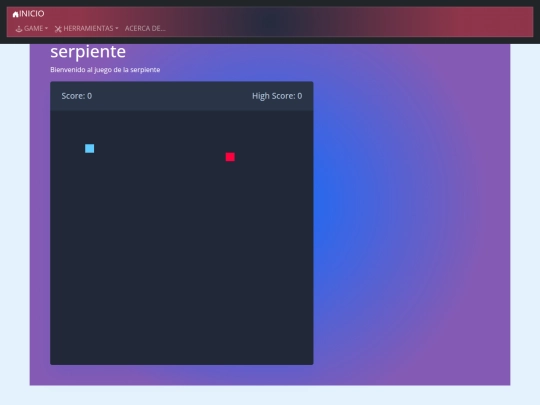This screenshot has height=405, width=540.
Task: Click the tools icon beside HERRAMIENTAS
Action: pyautogui.click(x=58, y=29)
